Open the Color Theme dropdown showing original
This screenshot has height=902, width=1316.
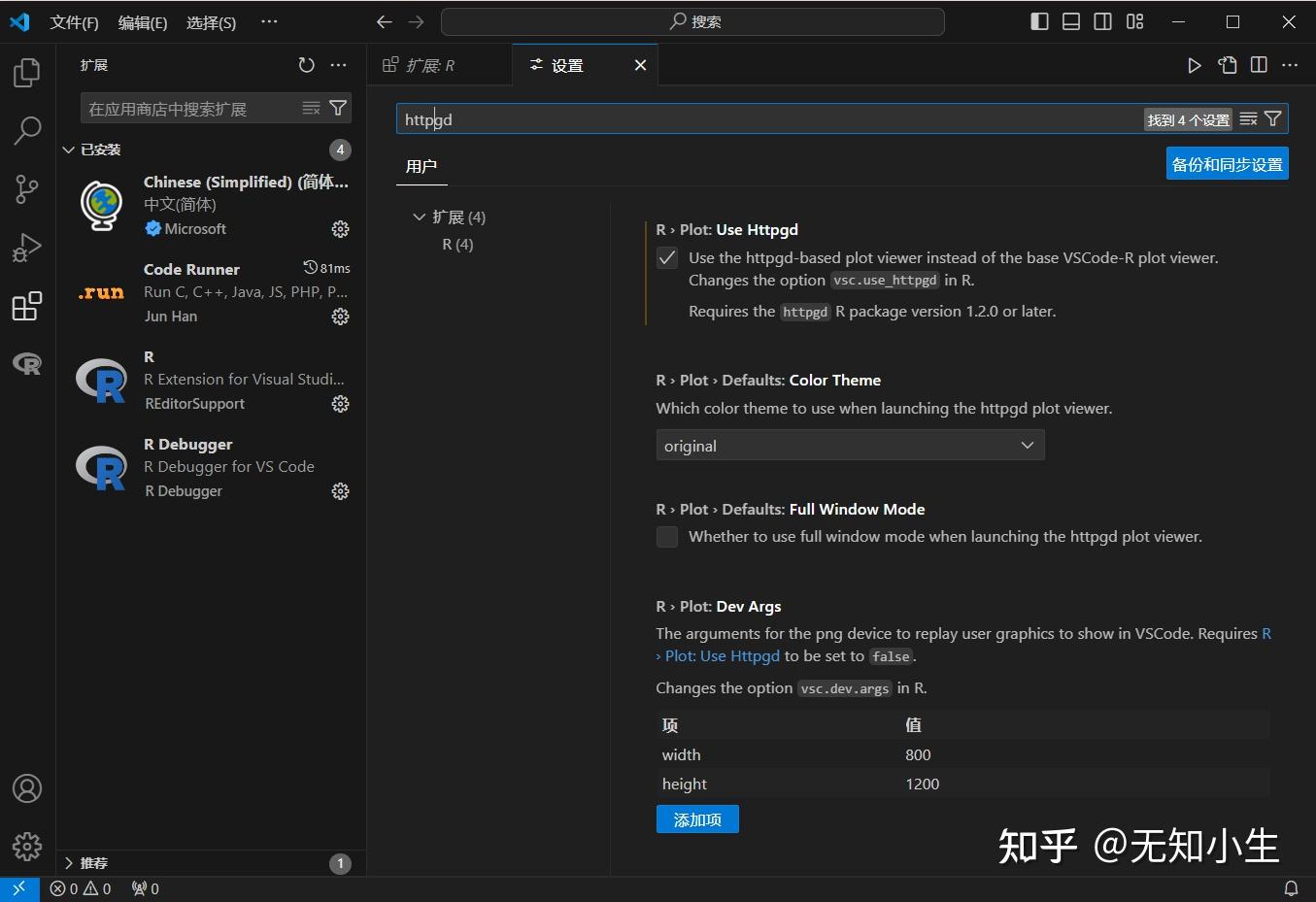[x=850, y=445]
